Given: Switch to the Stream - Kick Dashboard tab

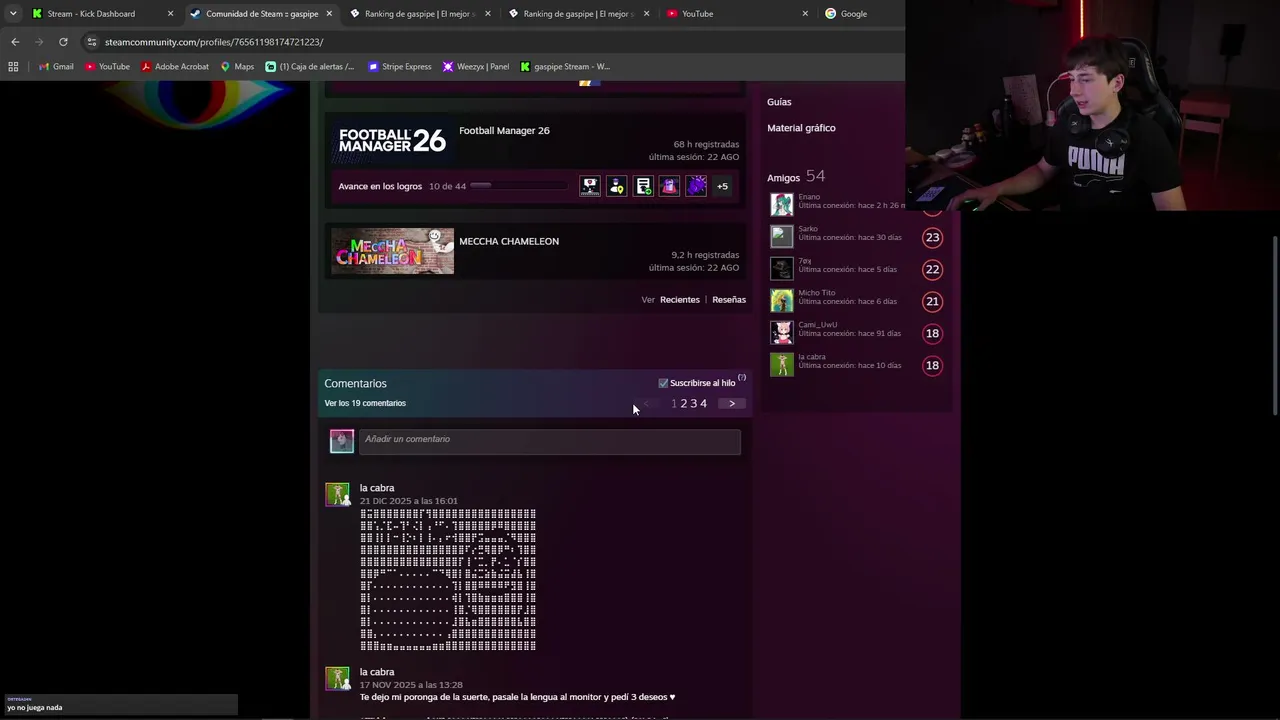Looking at the screenshot, I should 90,14.
